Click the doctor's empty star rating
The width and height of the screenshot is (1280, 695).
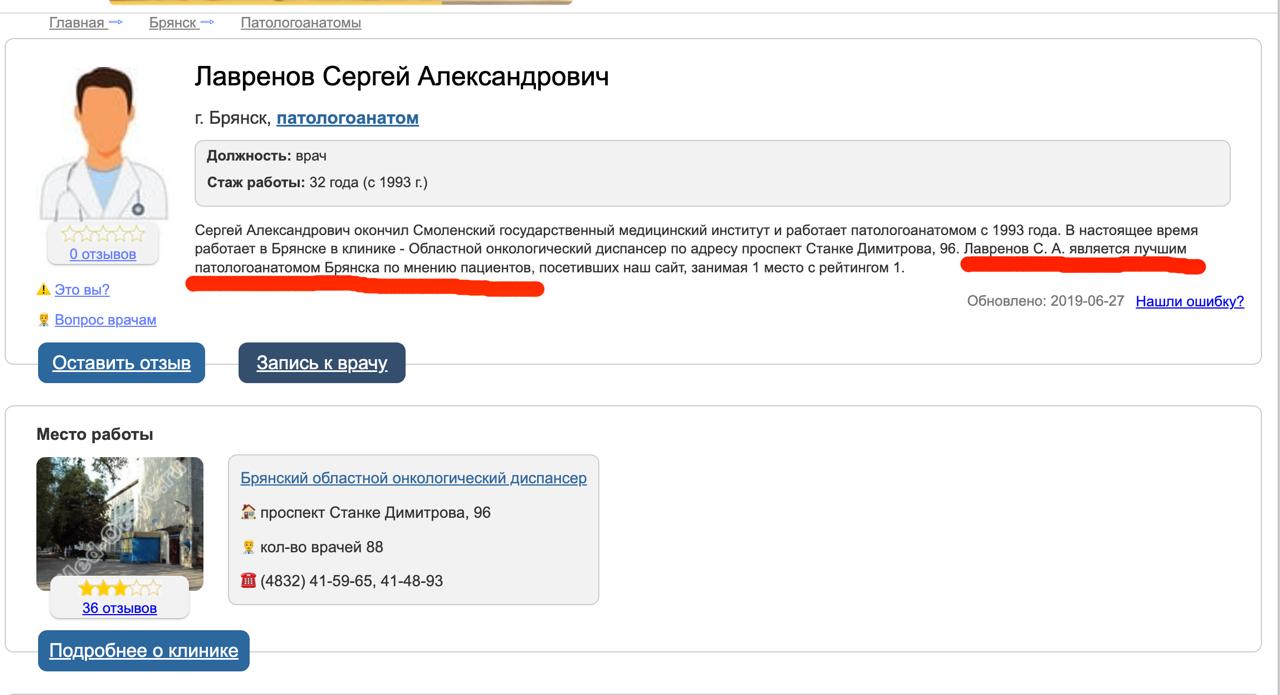tap(103, 234)
